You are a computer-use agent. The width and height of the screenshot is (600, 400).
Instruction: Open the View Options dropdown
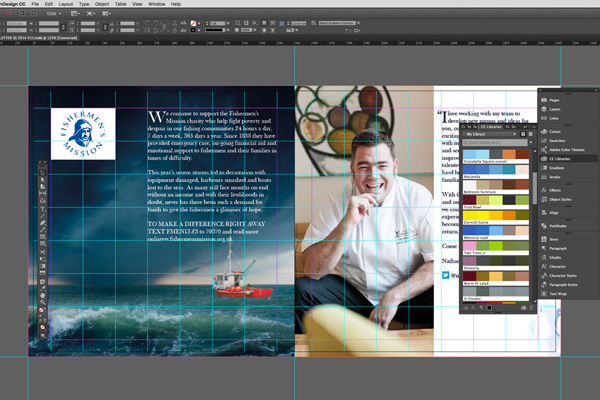tap(75, 13)
